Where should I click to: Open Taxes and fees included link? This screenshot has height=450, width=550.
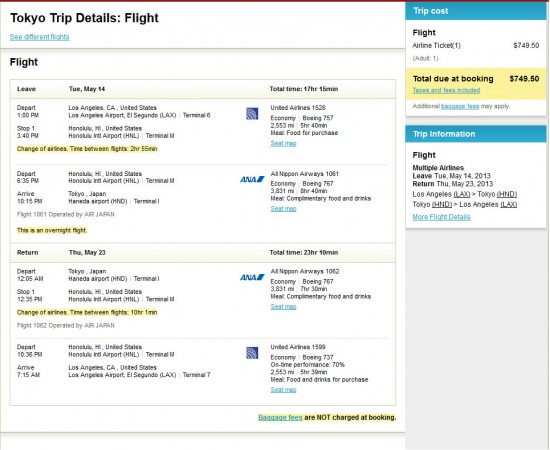point(446,90)
